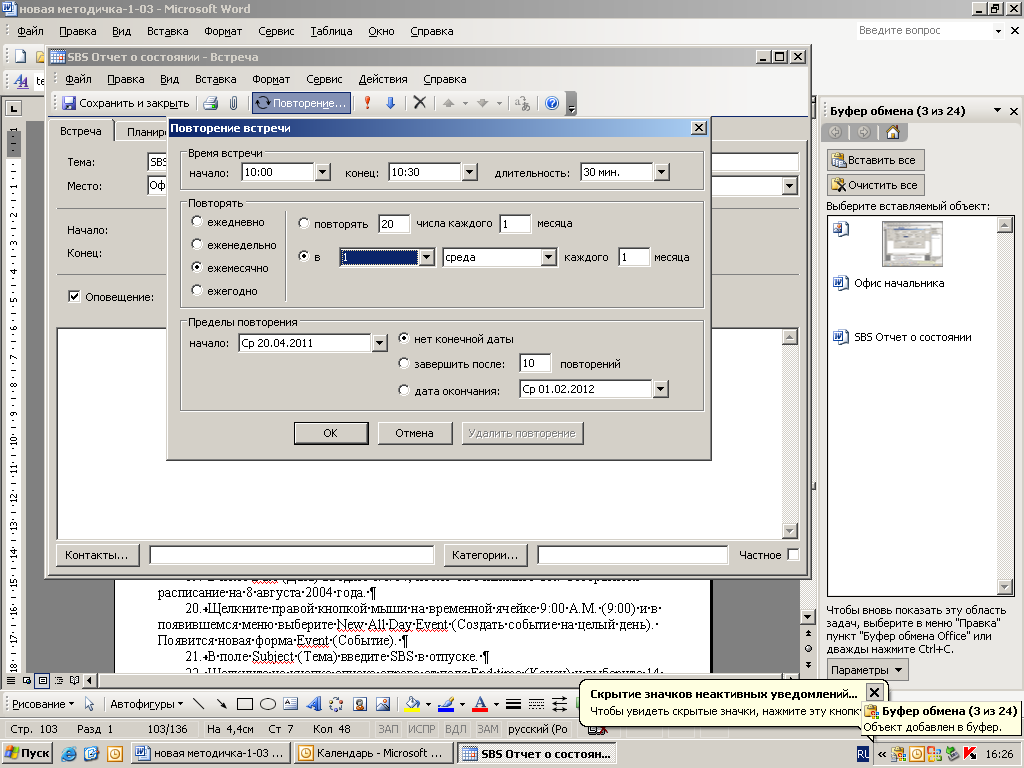Click Save and Close (Сохранить и закрыть)
Image resolution: width=1024 pixels, height=768 pixels.
pyautogui.click(x=125, y=103)
